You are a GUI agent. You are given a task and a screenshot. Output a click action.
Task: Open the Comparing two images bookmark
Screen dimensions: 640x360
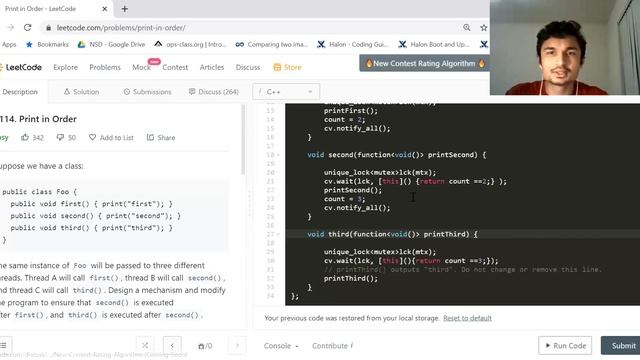pos(272,44)
